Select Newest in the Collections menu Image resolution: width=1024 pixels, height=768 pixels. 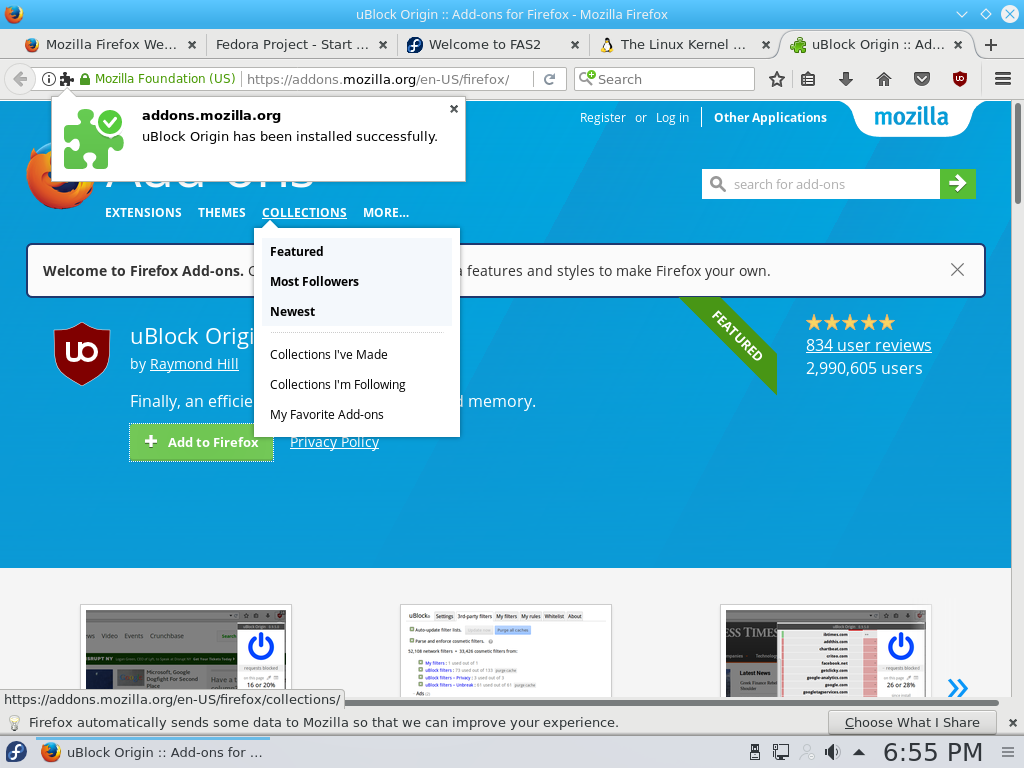(x=357, y=312)
